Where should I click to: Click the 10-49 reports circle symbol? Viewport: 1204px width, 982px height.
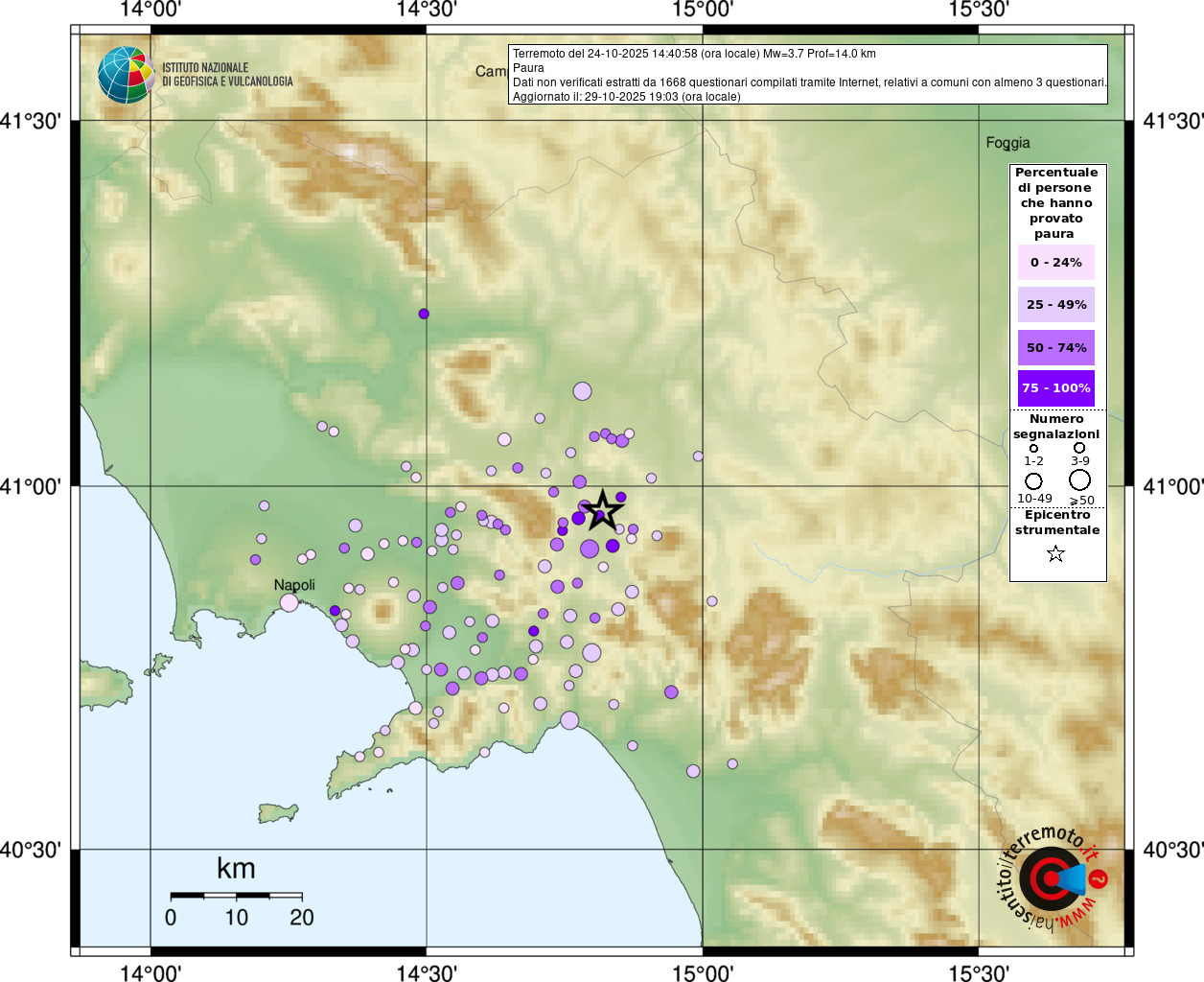click(1033, 480)
